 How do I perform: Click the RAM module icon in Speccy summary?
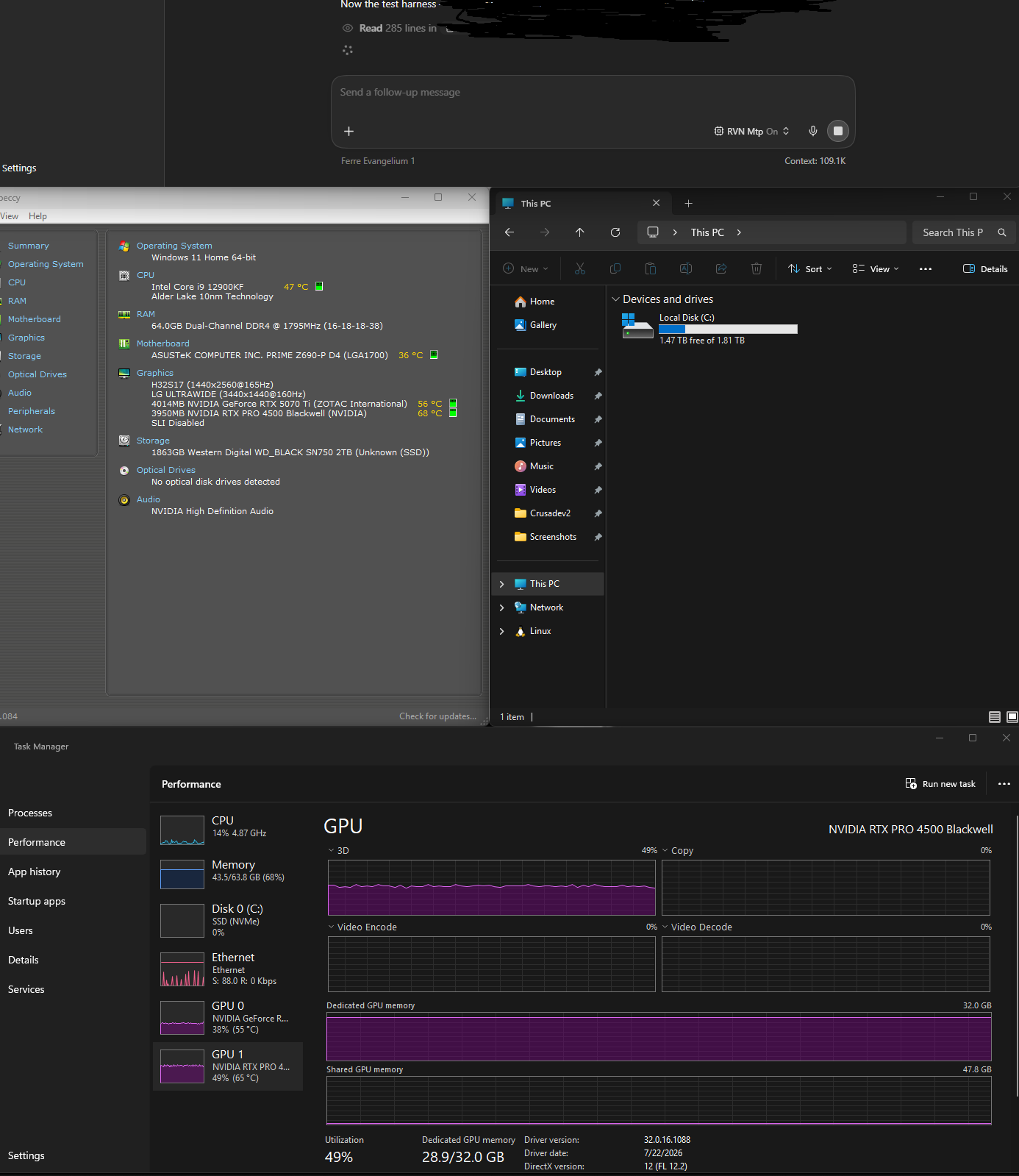tap(124, 314)
